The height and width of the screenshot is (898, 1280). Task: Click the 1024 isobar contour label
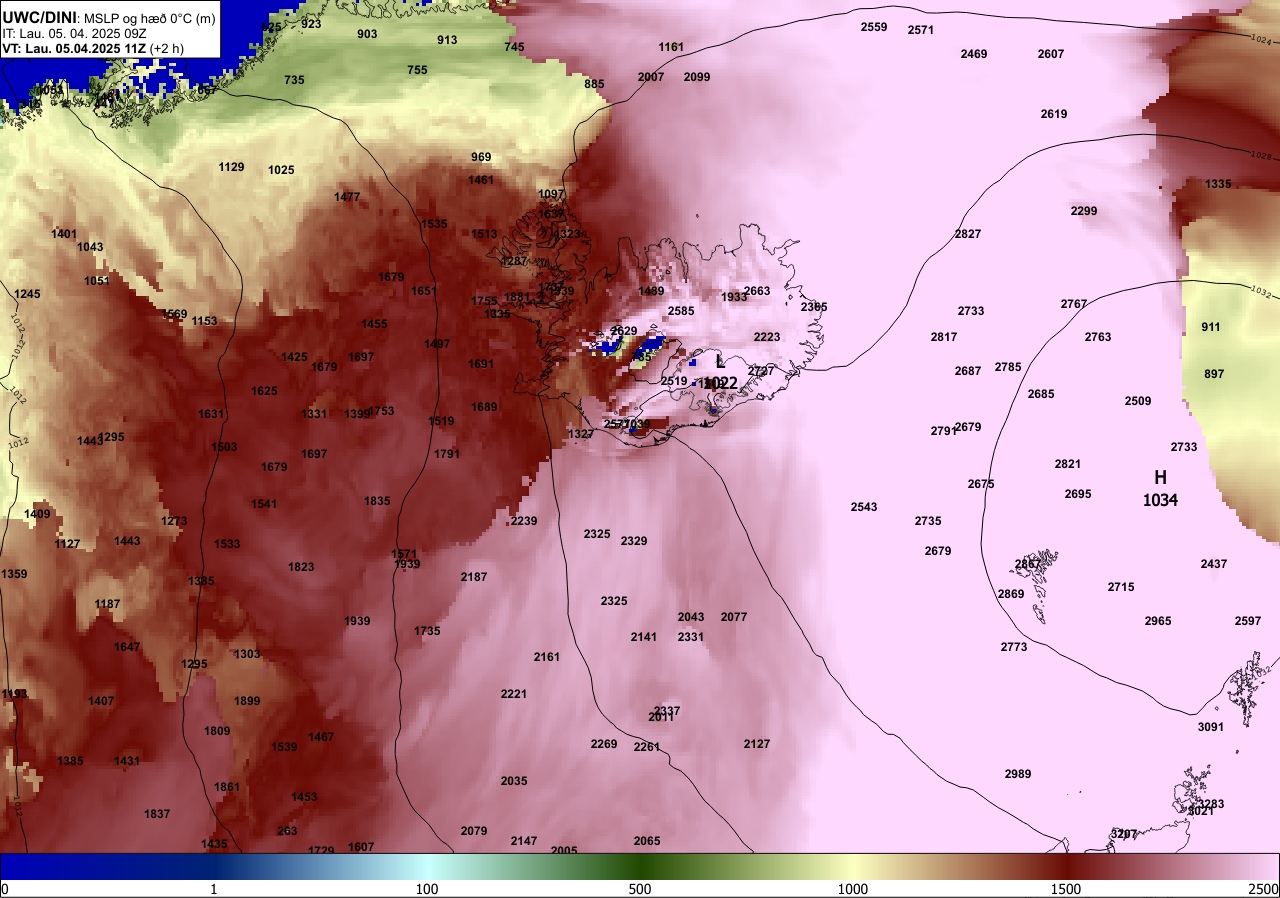(x=1262, y=40)
